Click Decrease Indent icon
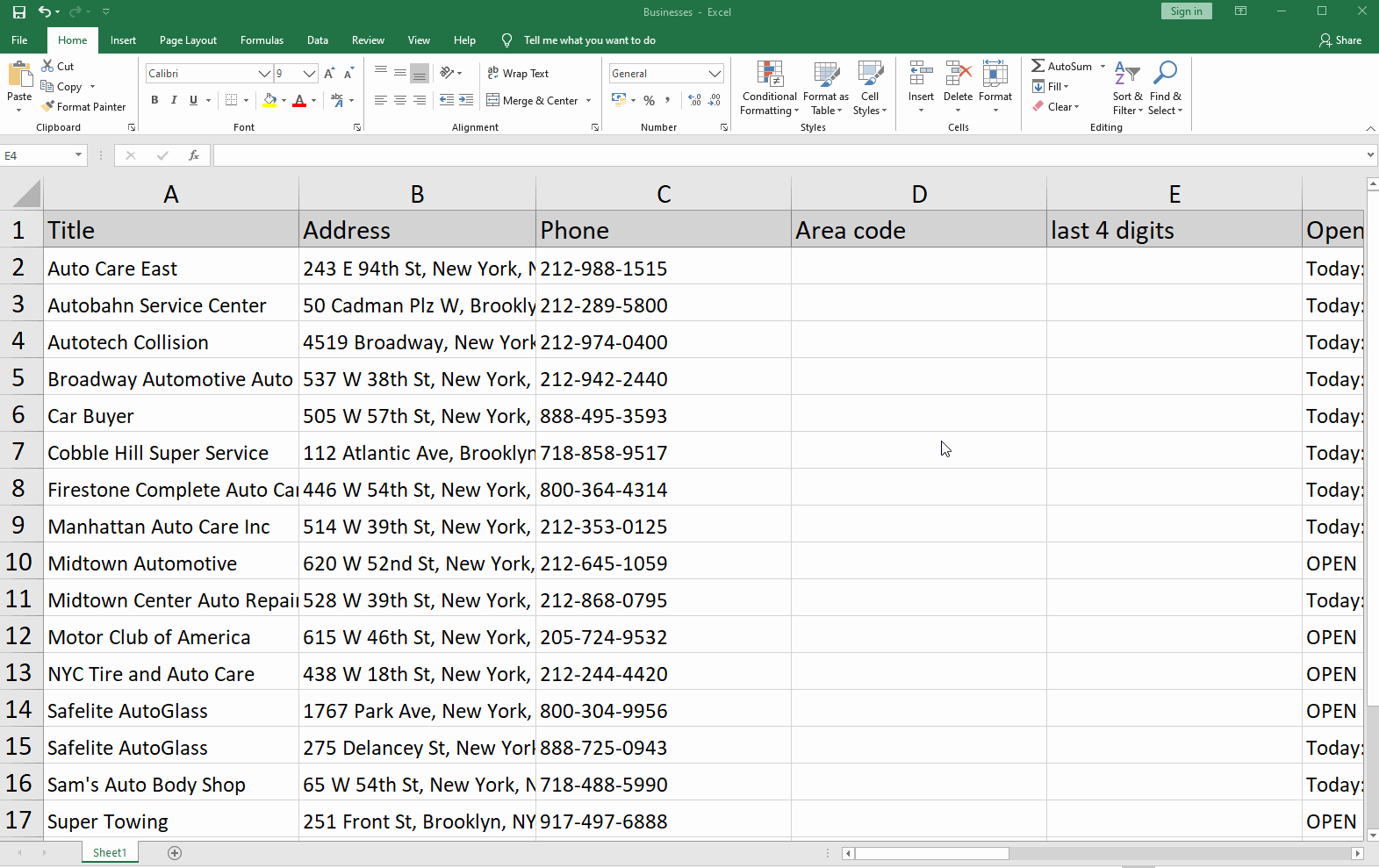The width and height of the screenshot is (1379, 868). [447, 101]
